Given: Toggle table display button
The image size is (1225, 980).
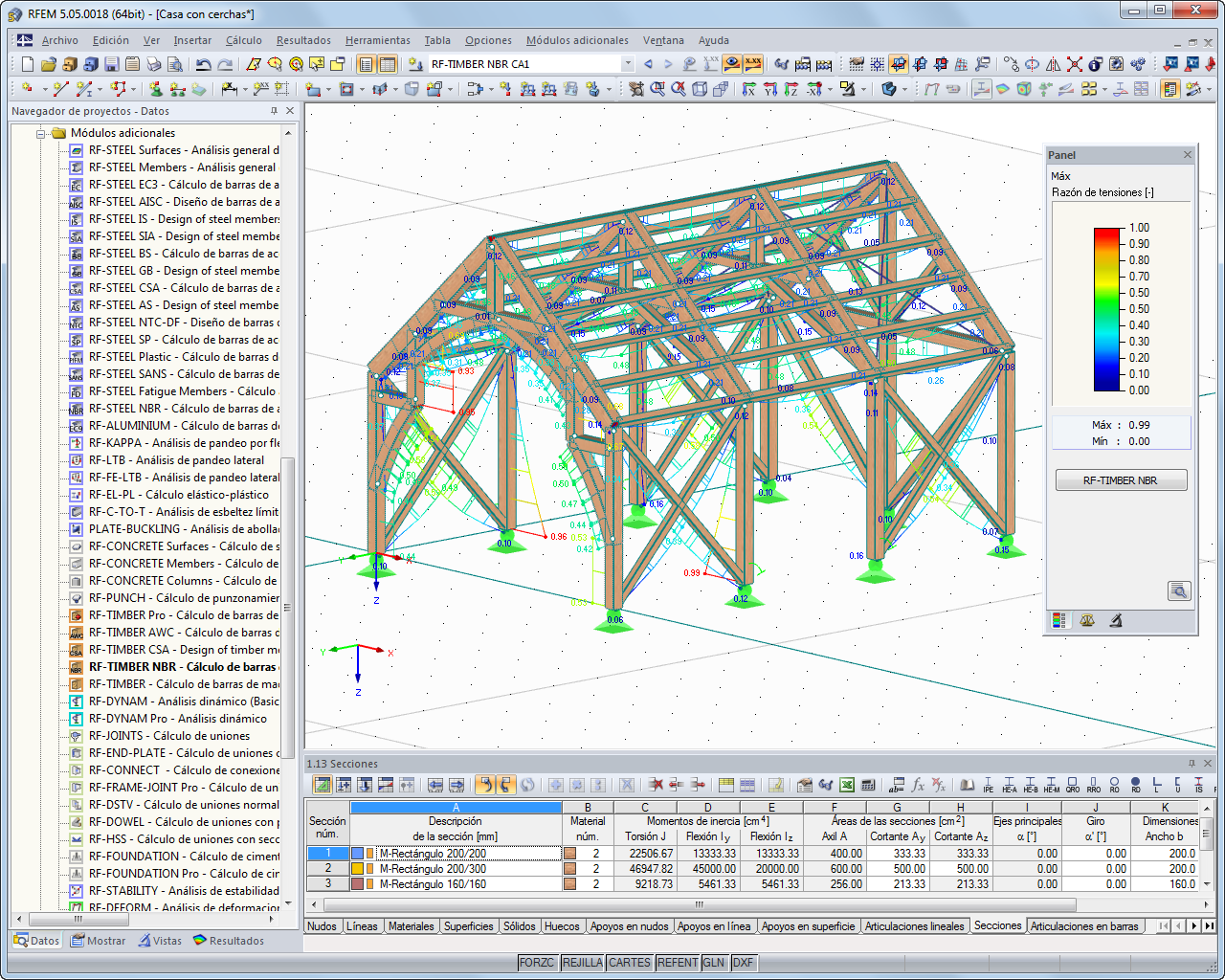Looking at the screenshot, I should click(387, 64).
